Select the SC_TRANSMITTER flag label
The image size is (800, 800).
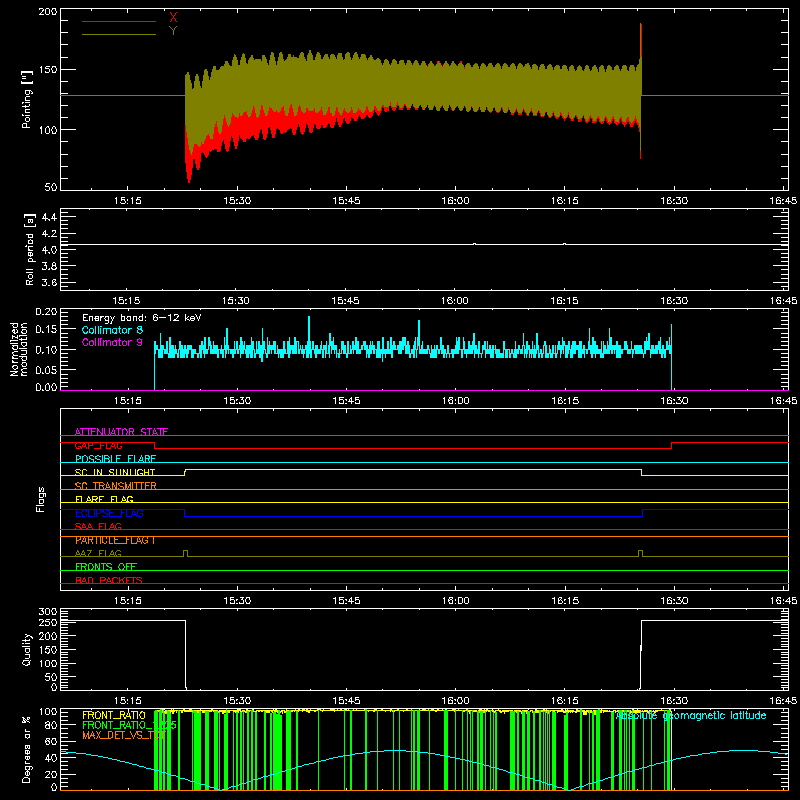(116, 486)
